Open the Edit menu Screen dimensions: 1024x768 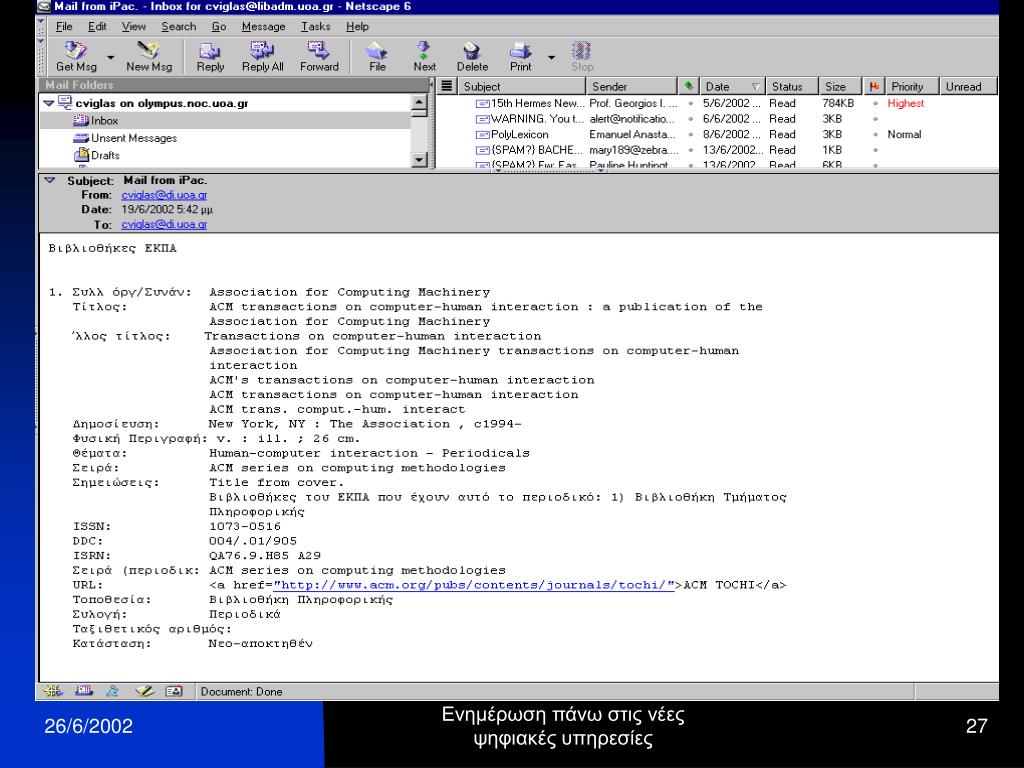pos(97,26)
